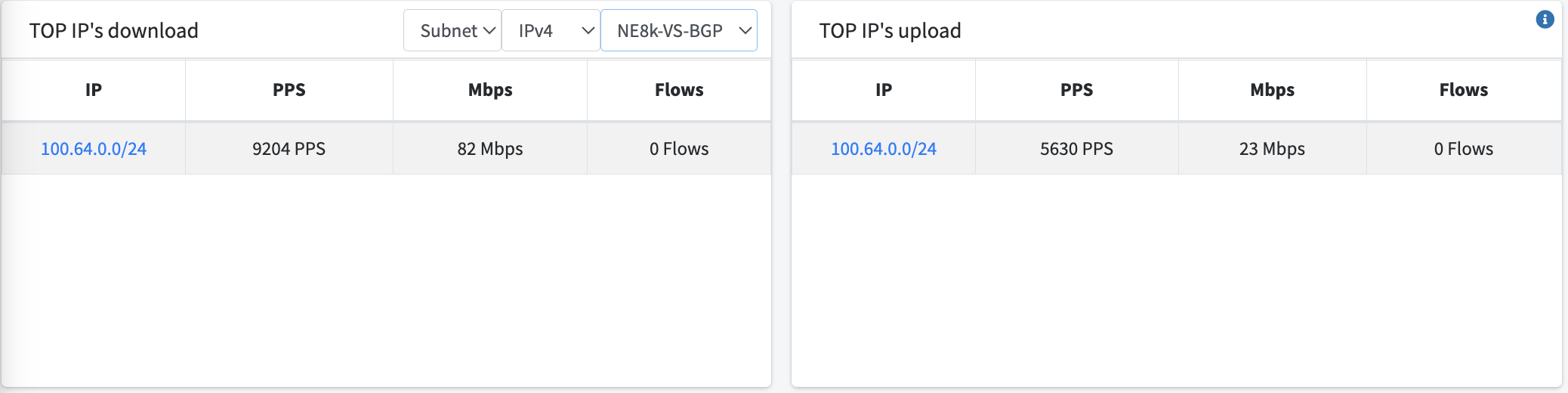Open the Subnet dropdown

pos(452,30)
